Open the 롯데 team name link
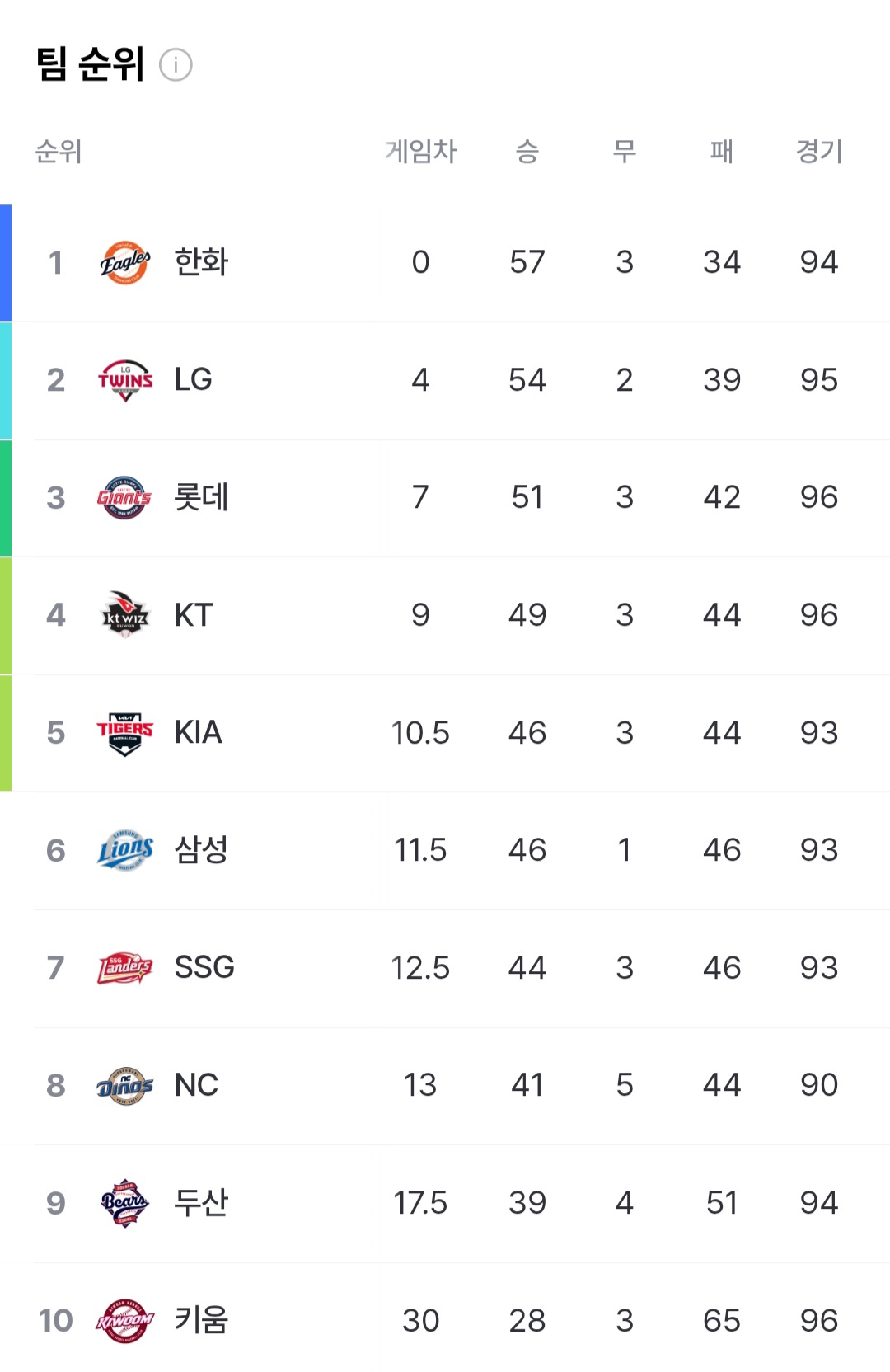 click(x=201, y=497)
